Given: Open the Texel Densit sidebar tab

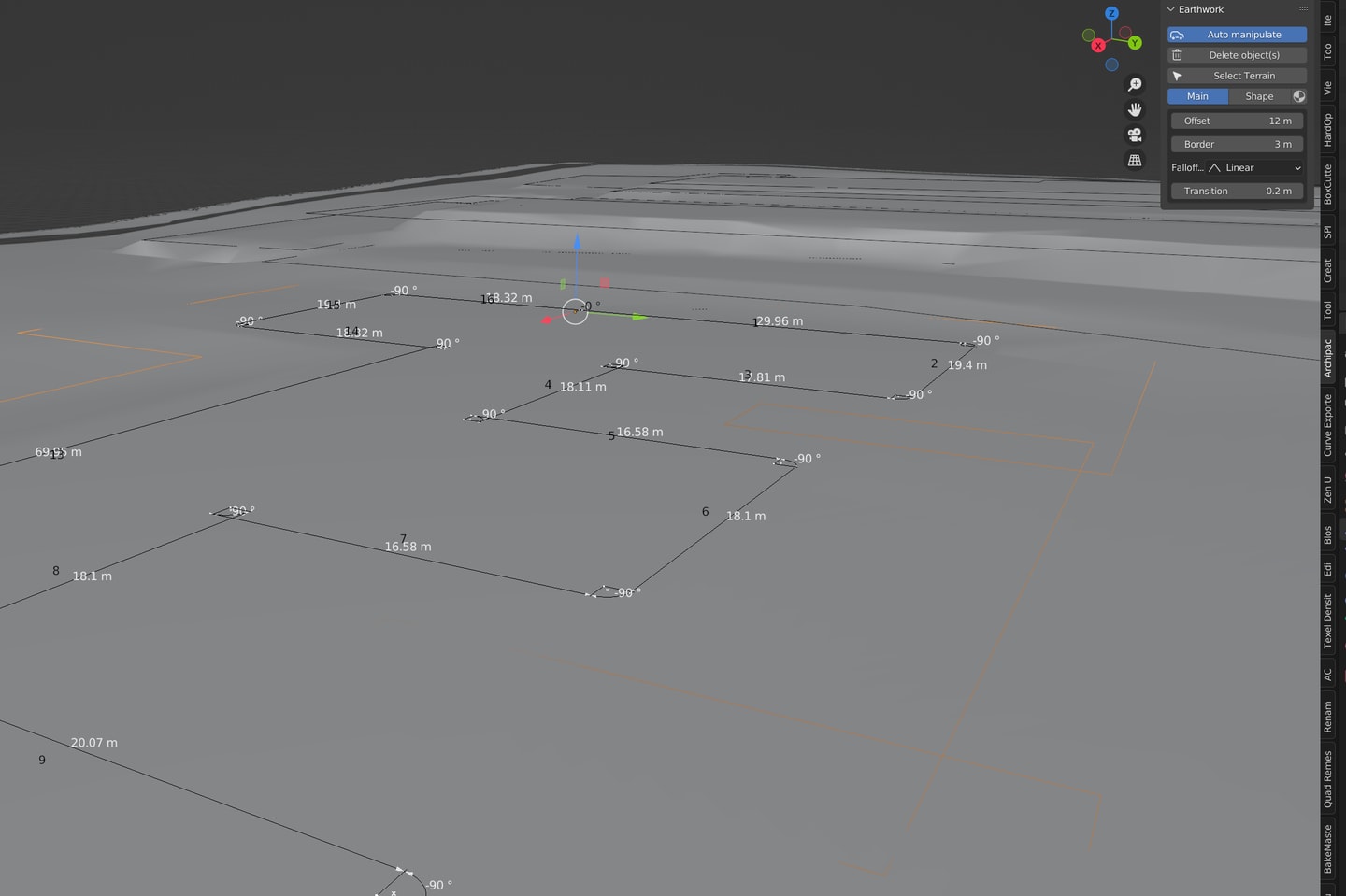Looking at the screenshot, I should point(1327,621).
